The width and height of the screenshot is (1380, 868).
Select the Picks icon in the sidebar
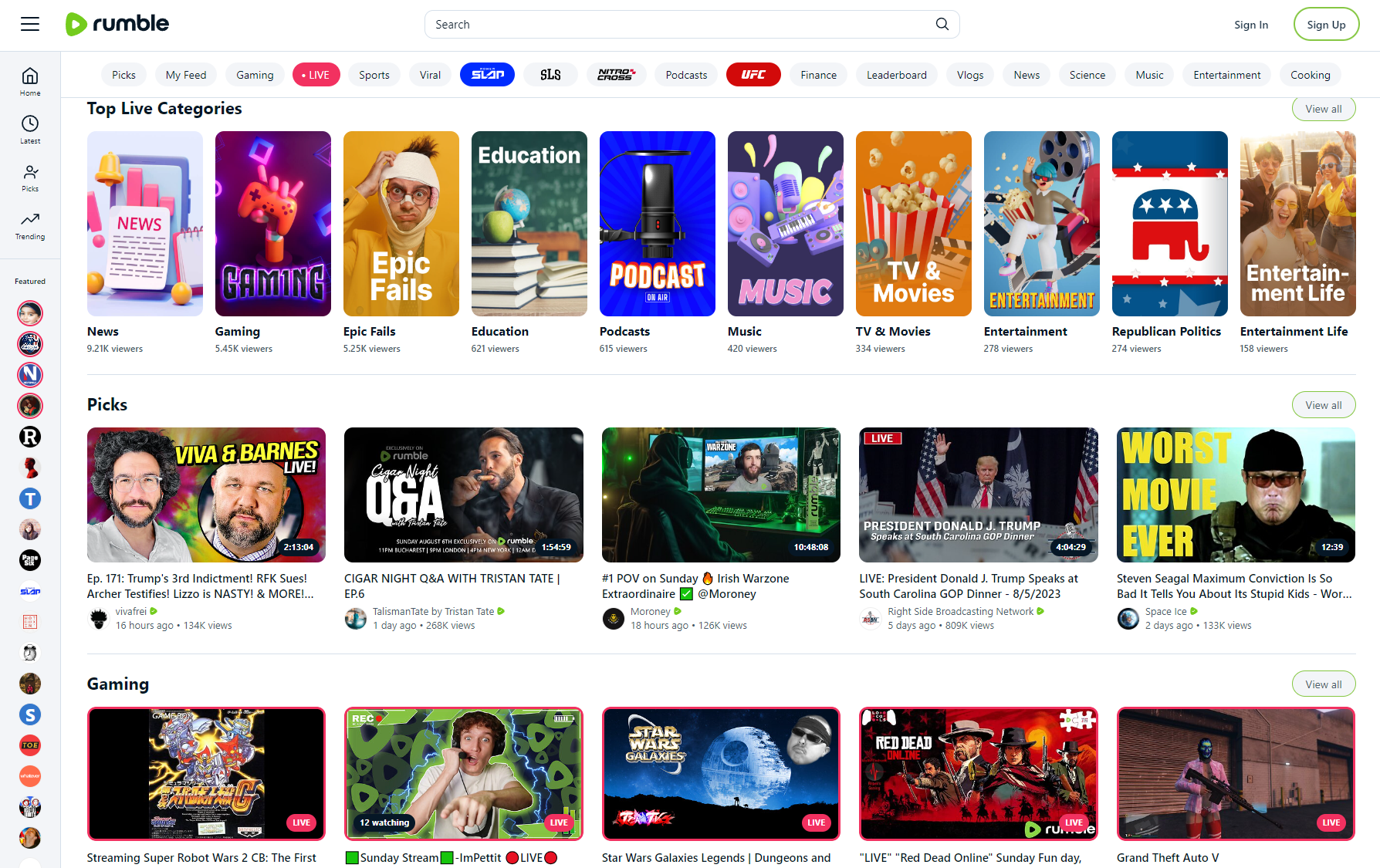pyautogui.click(x=29, y=177)
